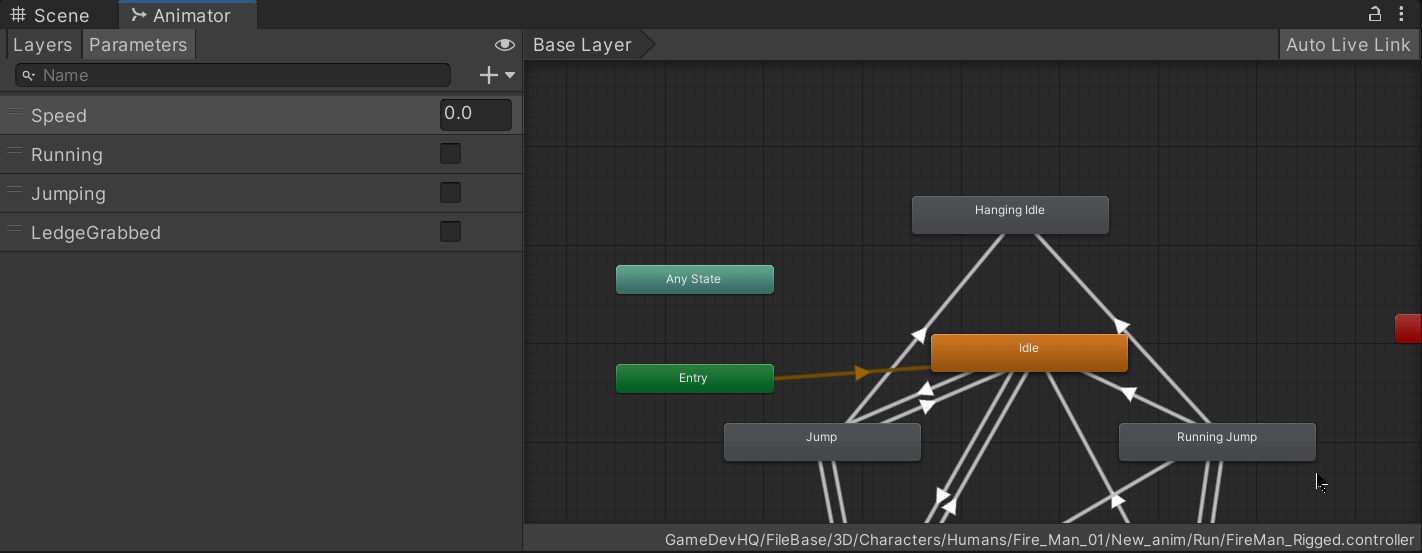Viewport: 1422px width, 553px height.
Task: Toggle parameter panel visibility eye icon
Action: [505, 45]
